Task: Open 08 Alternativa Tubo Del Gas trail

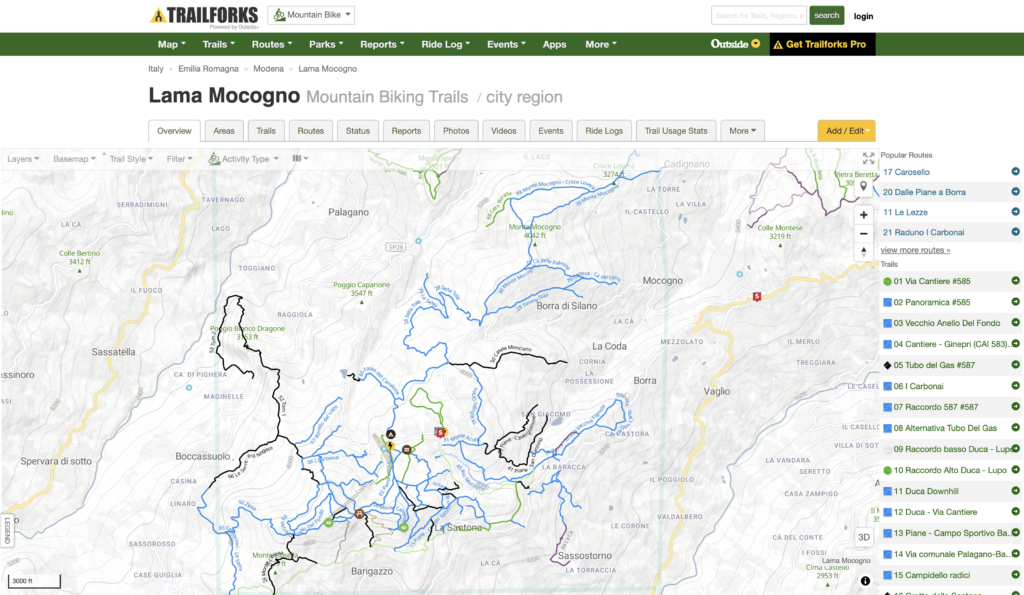Action: [945, 428]
